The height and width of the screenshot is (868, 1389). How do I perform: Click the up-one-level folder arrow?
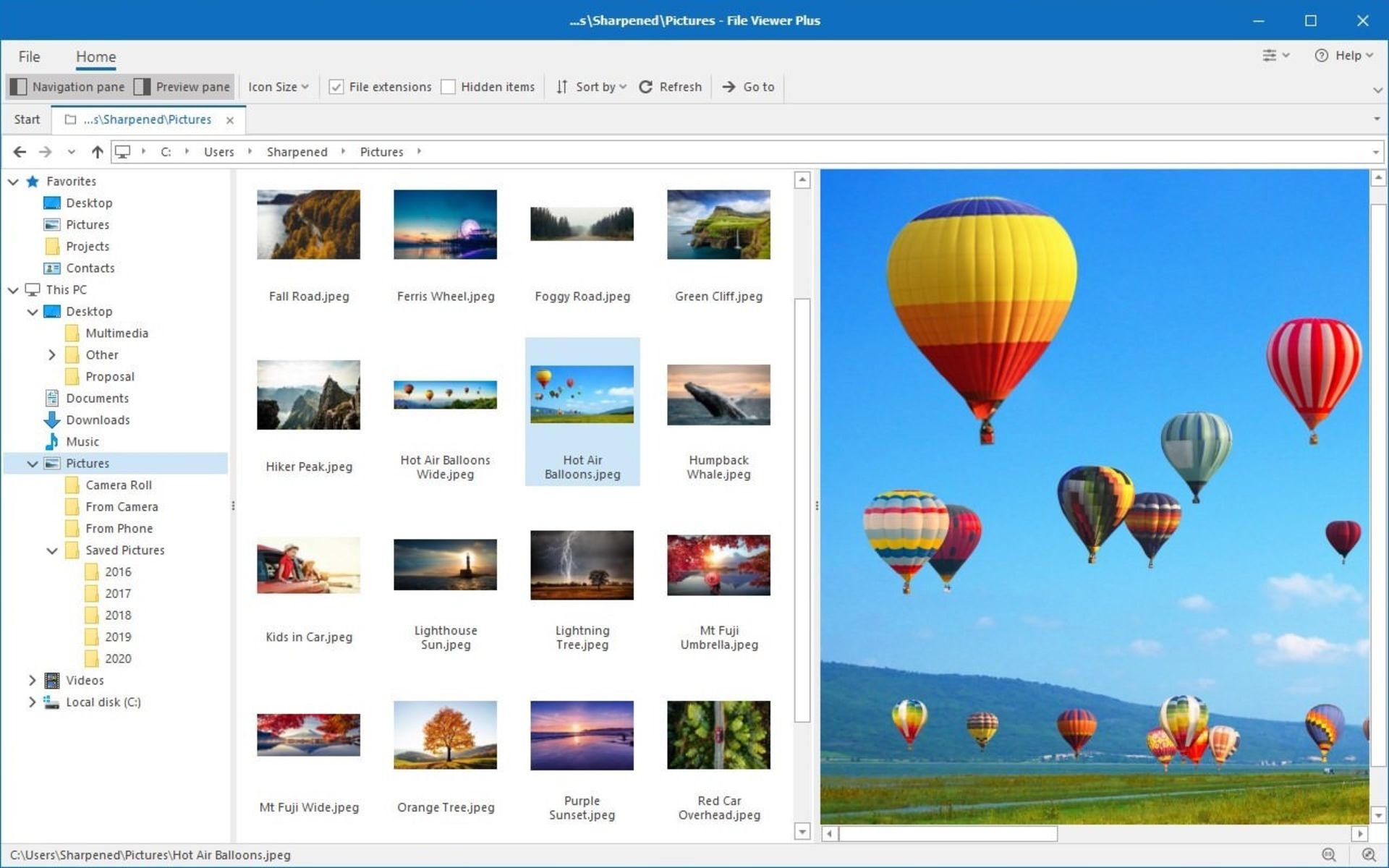(97, 152)
